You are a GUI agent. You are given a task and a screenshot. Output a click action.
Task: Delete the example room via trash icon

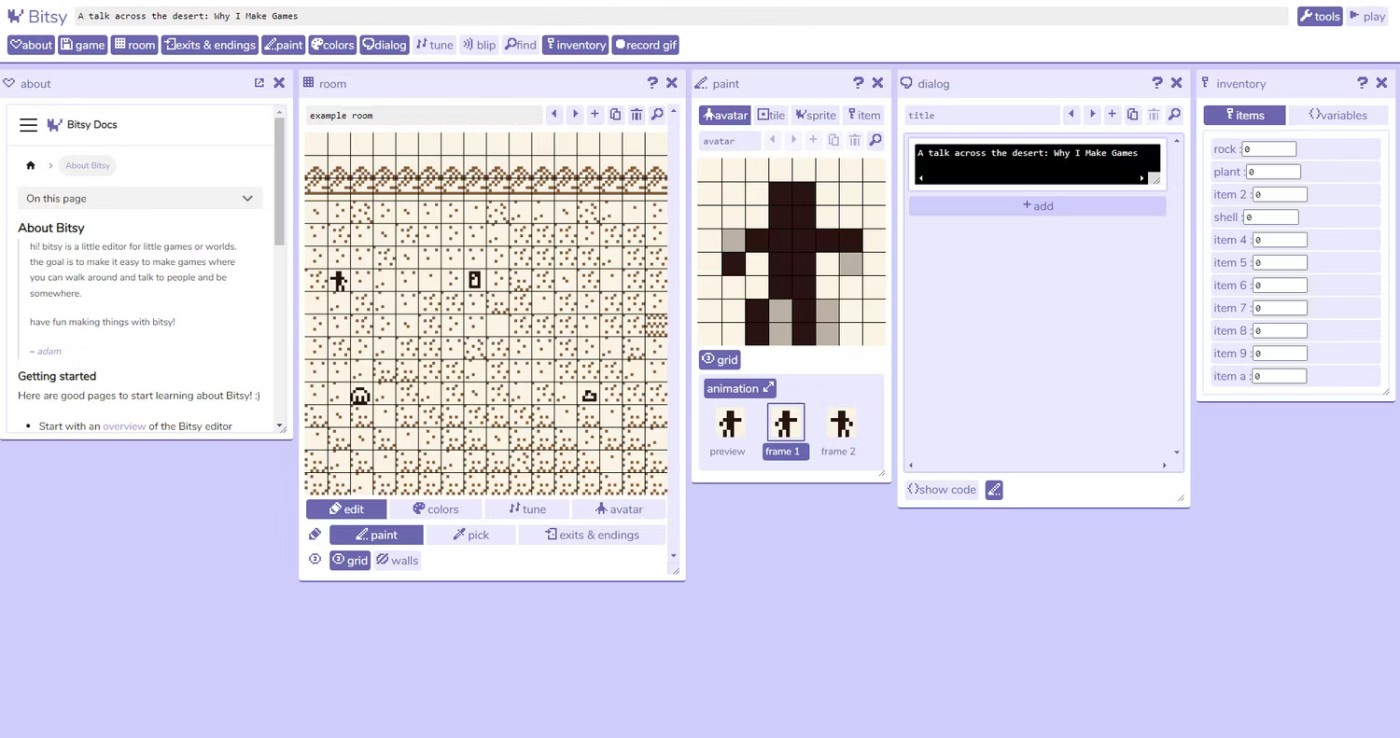tap(636, 115)
